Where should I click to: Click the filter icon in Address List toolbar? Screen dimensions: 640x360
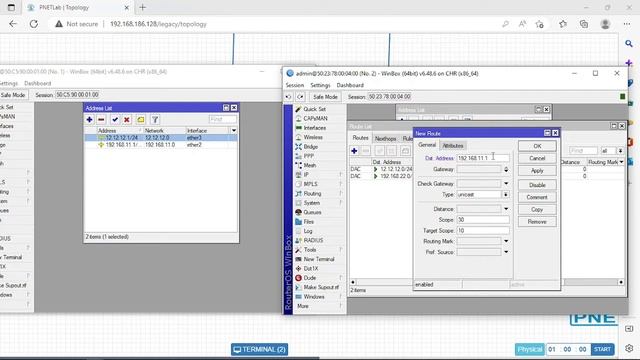click(155, 120)
